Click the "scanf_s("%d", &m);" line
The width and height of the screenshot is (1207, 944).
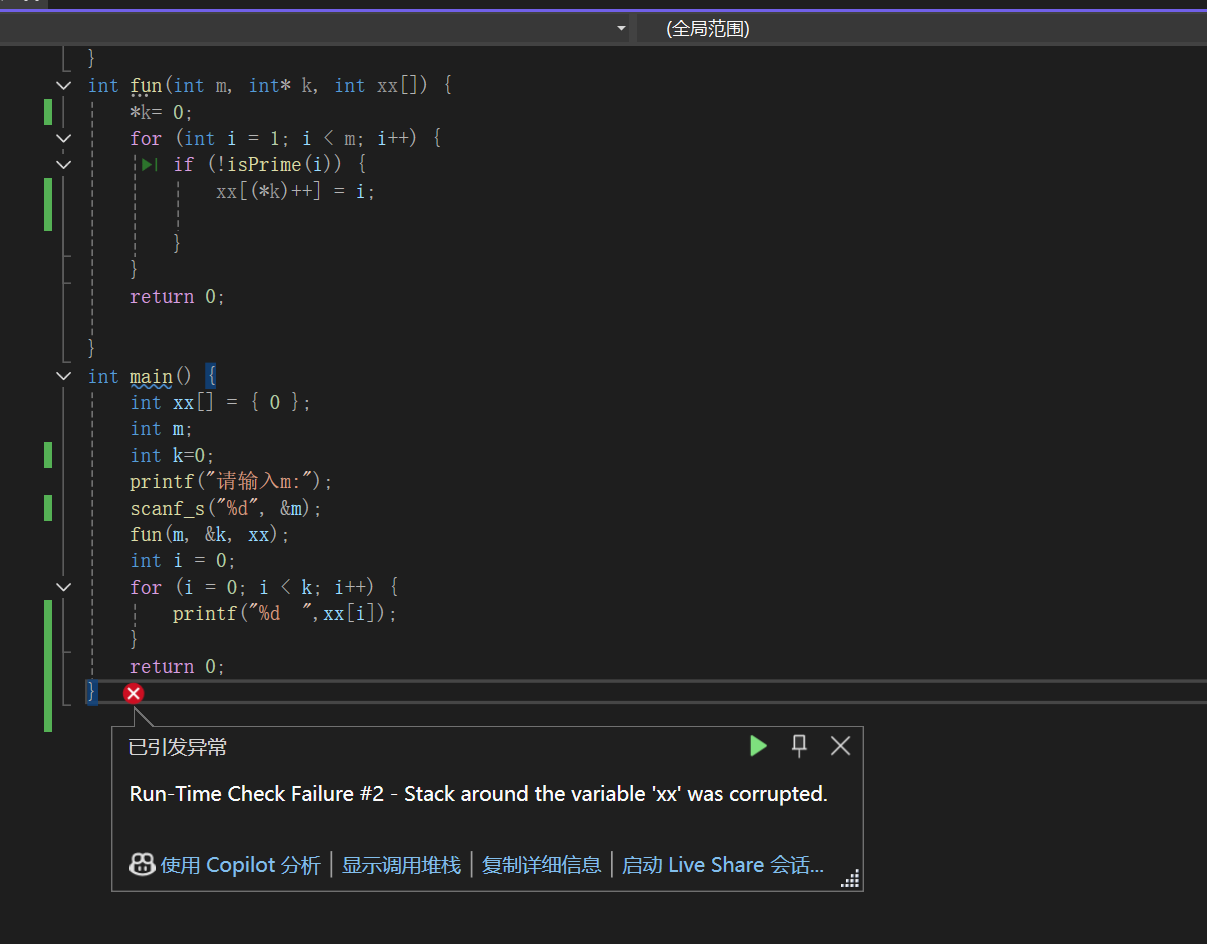226,508
